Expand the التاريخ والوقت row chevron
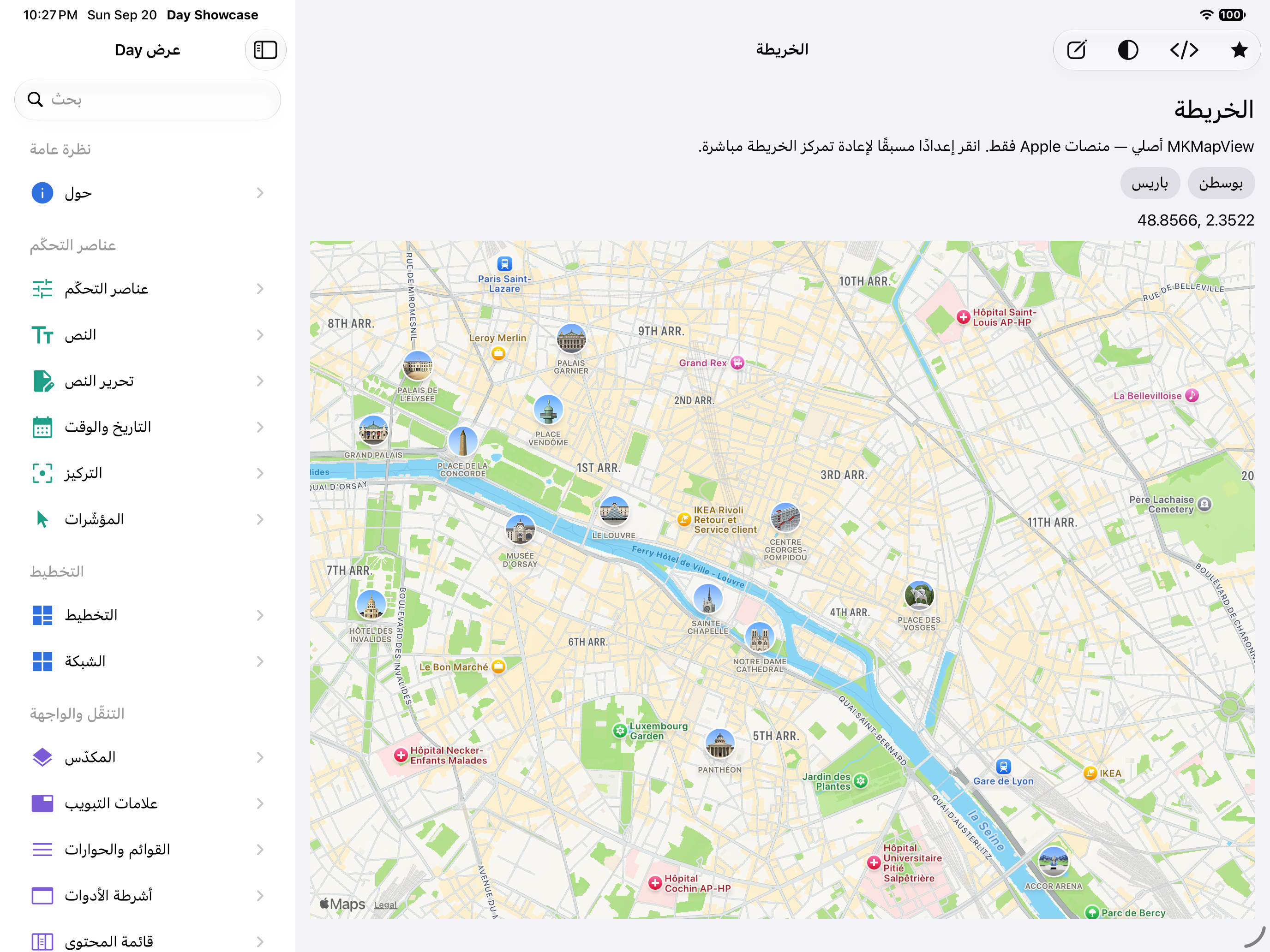This screenshot has height=952, width=1270. pyautogui.click(x=260, y=427)
